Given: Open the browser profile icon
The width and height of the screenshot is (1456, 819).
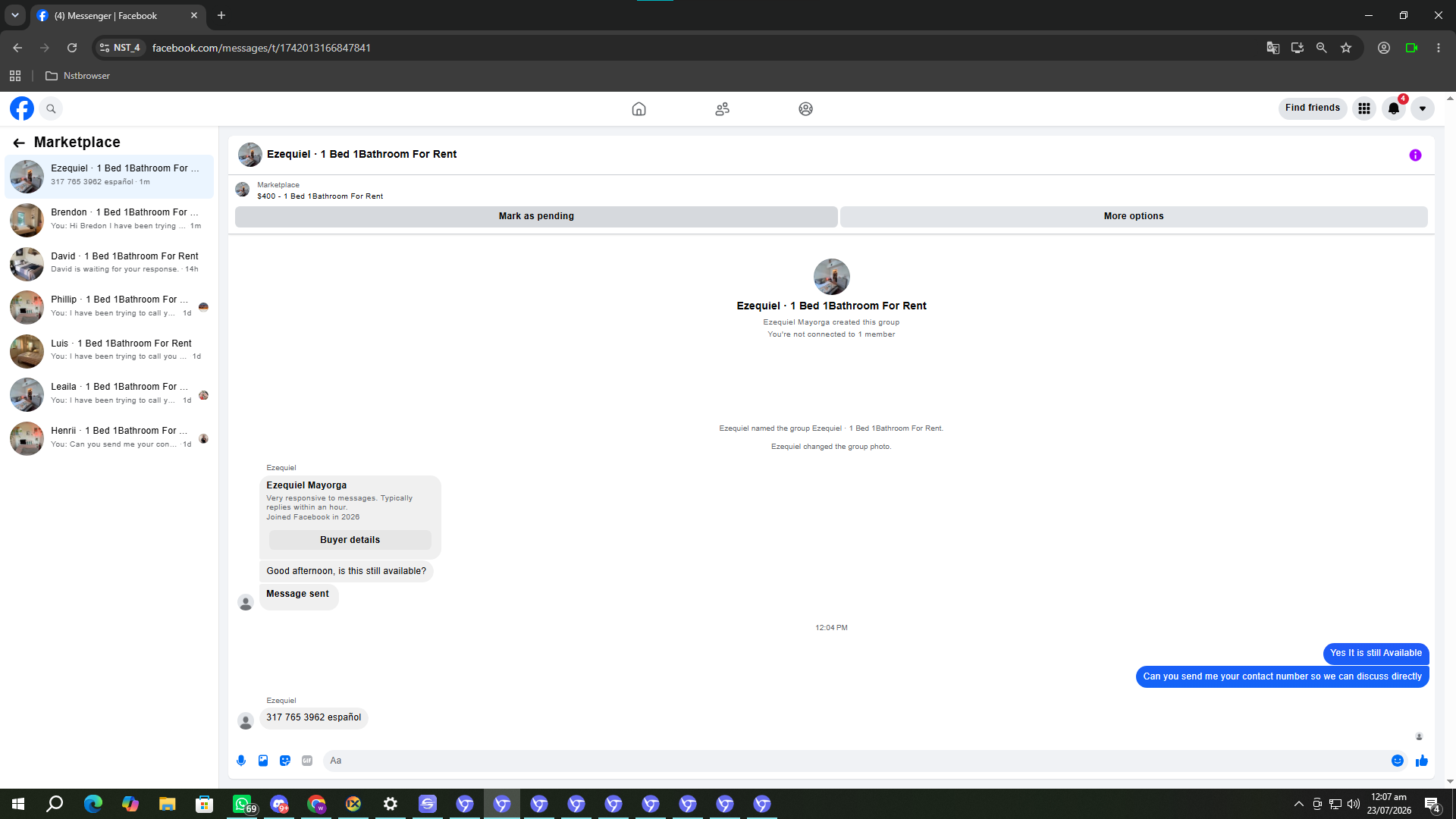Looking at the screenshot, I should click(x=1384, y=48).
